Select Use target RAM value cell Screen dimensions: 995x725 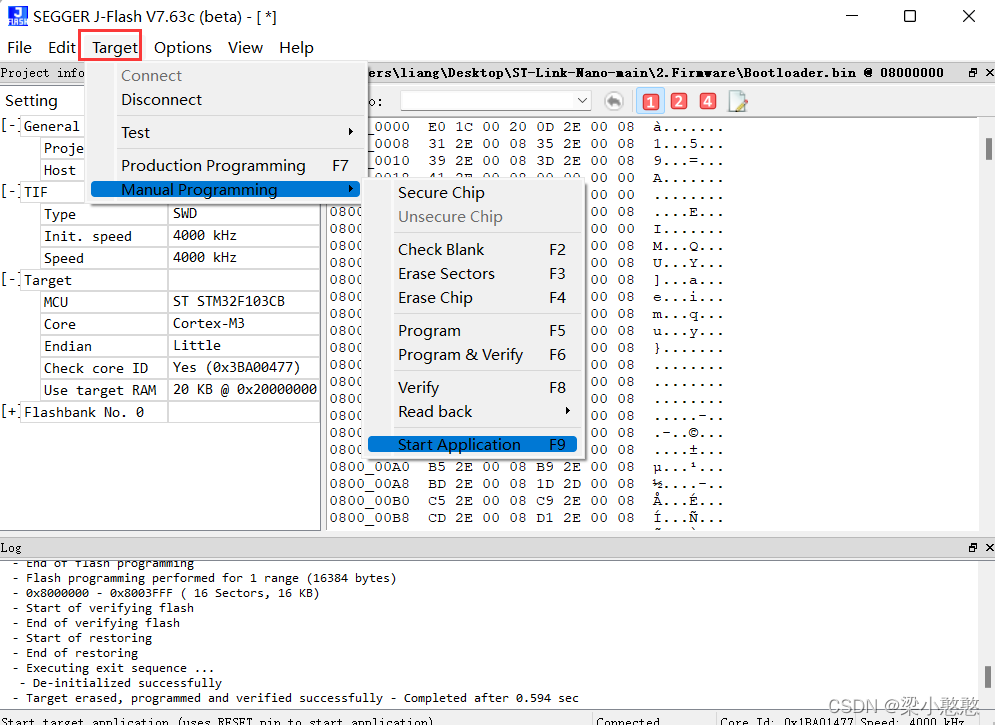[244, 389]
